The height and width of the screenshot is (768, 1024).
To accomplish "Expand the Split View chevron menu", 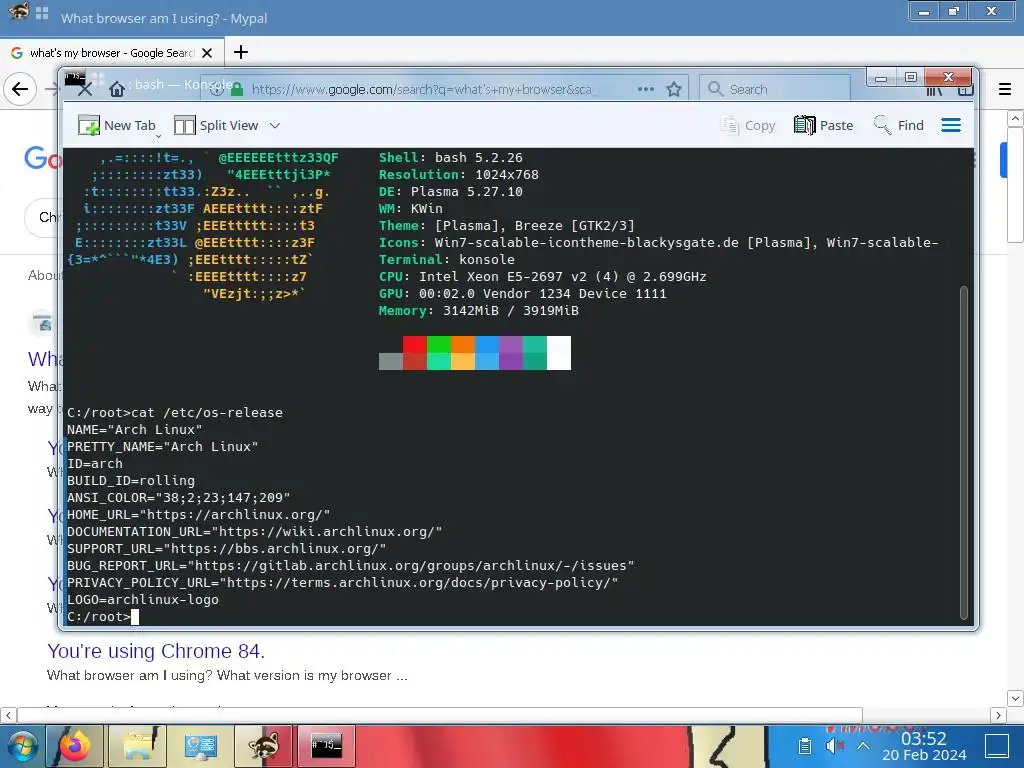I will click(275, 125).
